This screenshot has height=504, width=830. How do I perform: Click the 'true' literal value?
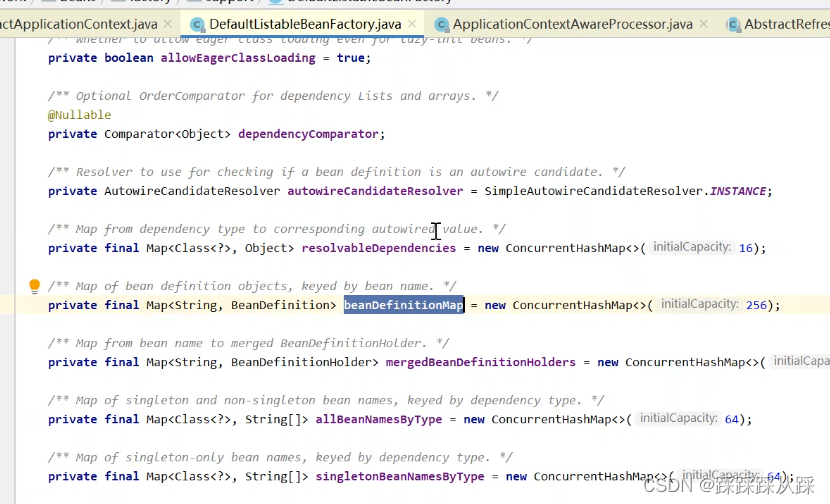350,58
